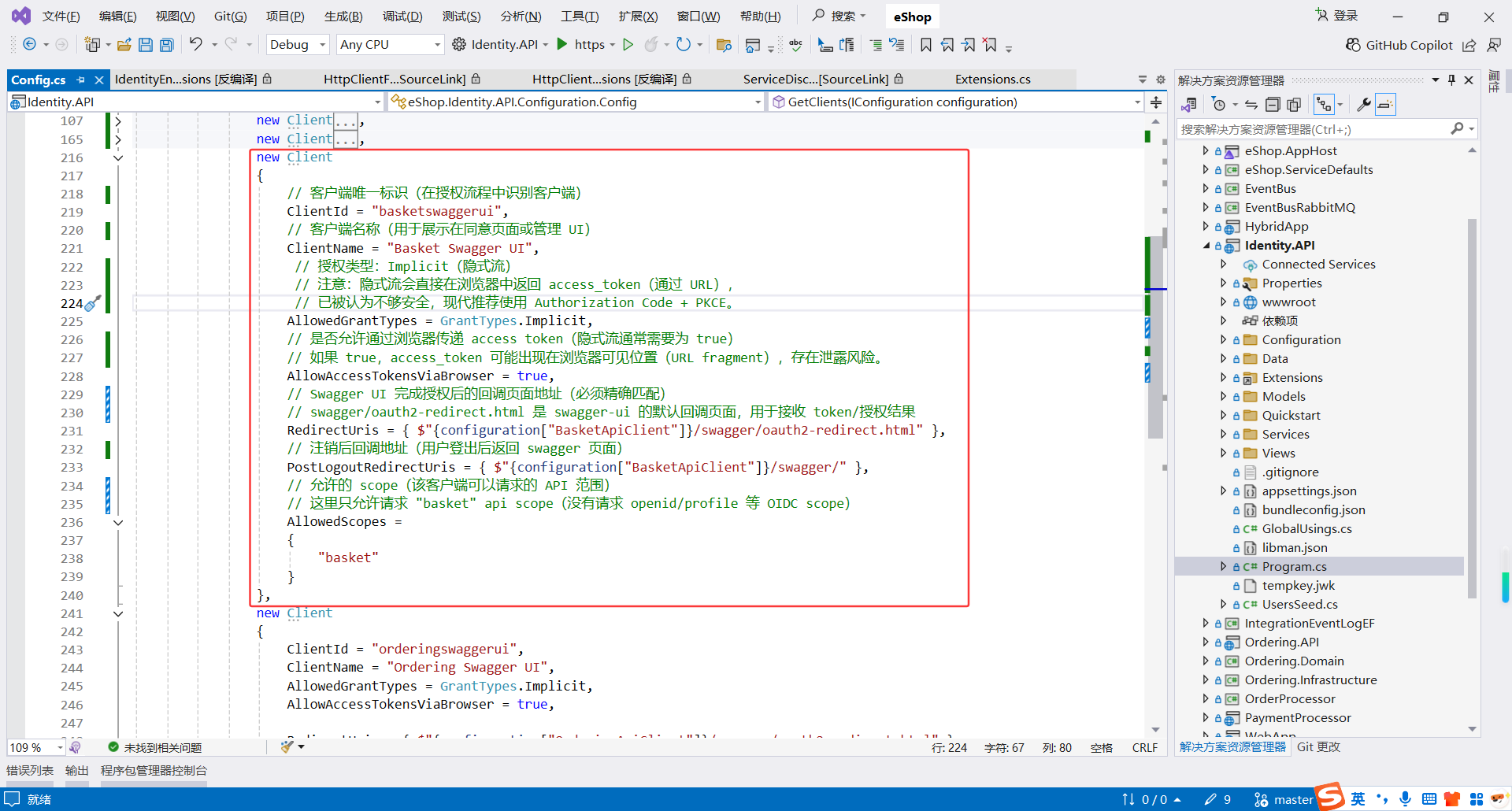Screen dimensions: 1512x811
Task: Comment out the selected lines
Action: coord(876,45)
